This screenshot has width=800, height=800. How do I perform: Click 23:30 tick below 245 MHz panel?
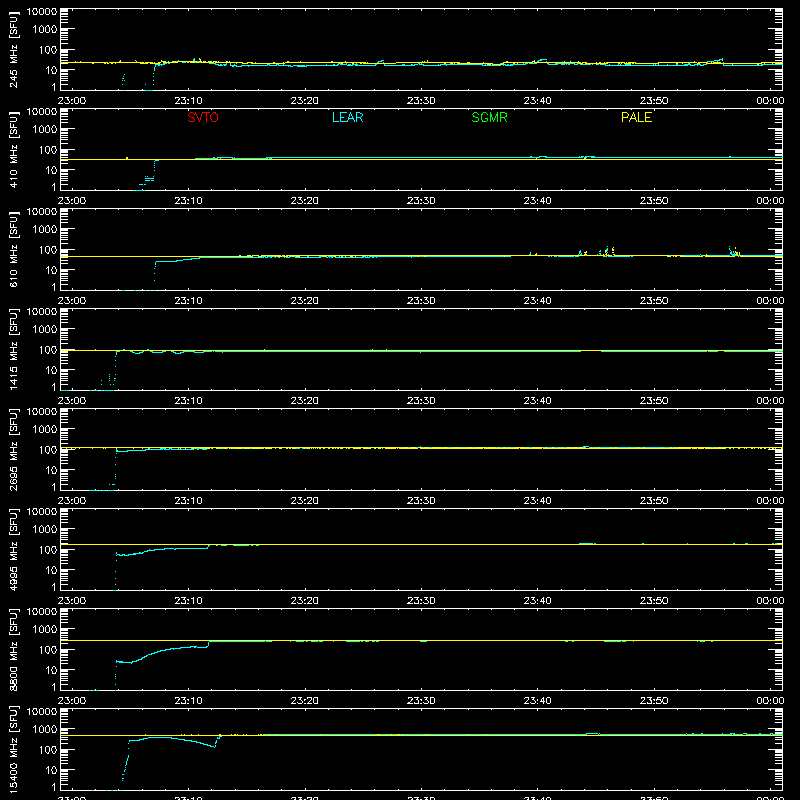[x=421, y=101]
